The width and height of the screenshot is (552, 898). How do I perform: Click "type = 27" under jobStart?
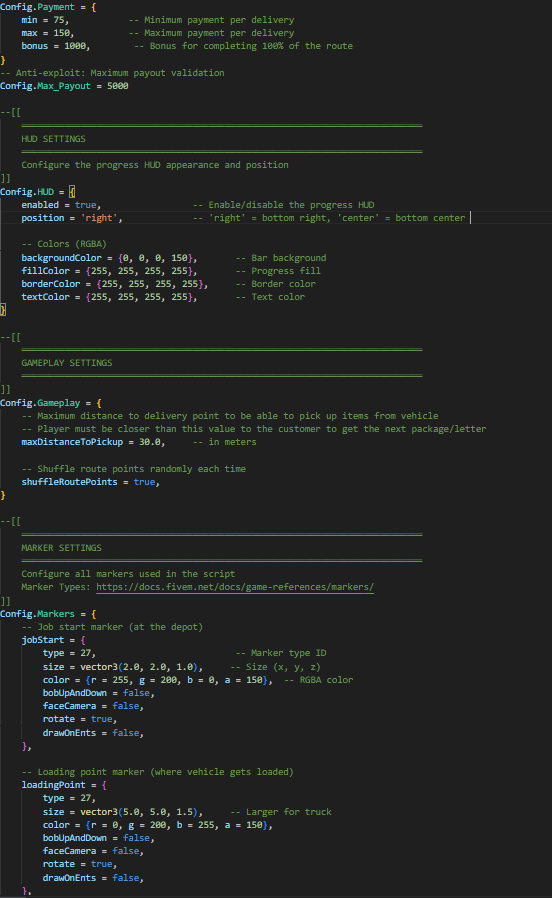[x=69, y=653]
